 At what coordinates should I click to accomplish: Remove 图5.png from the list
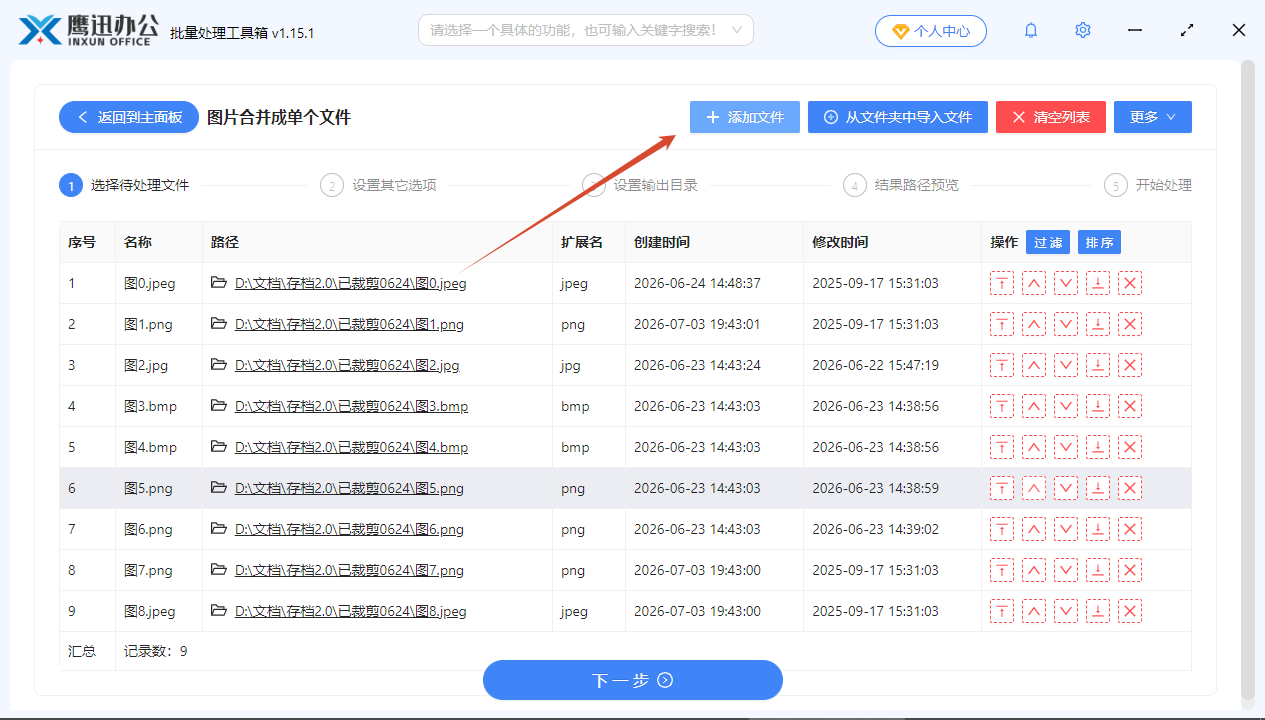(x=1130, y=488)
